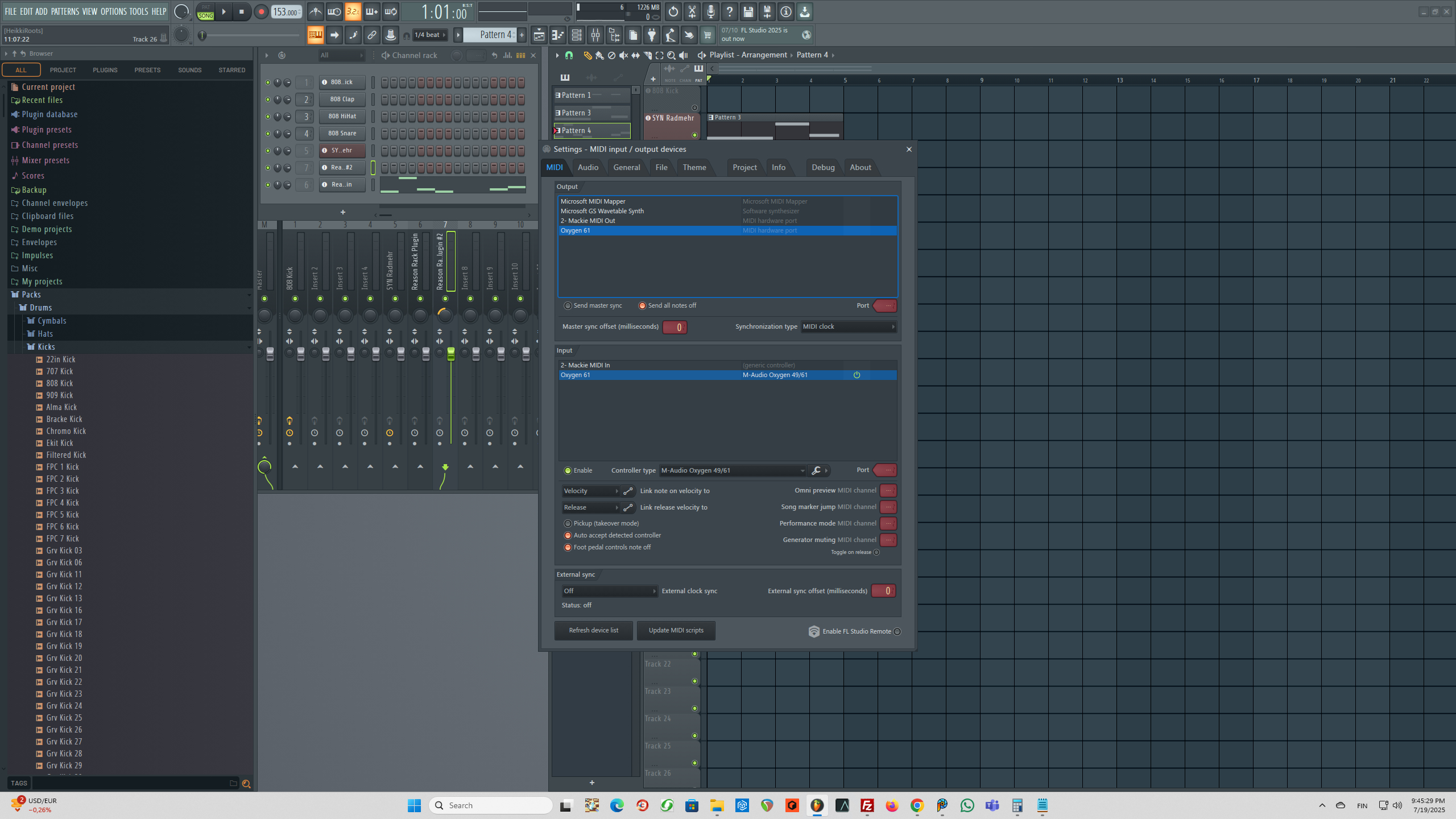Click the record button
The image size is (1456, 819).
(261, 11)
